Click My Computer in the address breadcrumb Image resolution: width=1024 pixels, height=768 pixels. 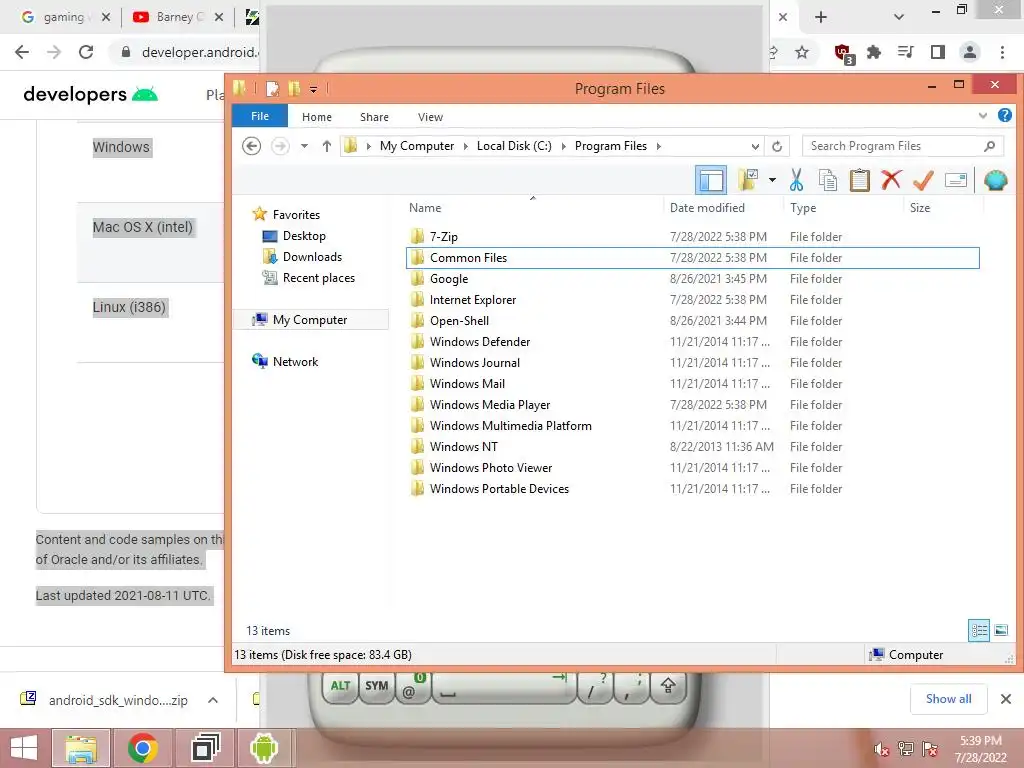pos(417,146)
